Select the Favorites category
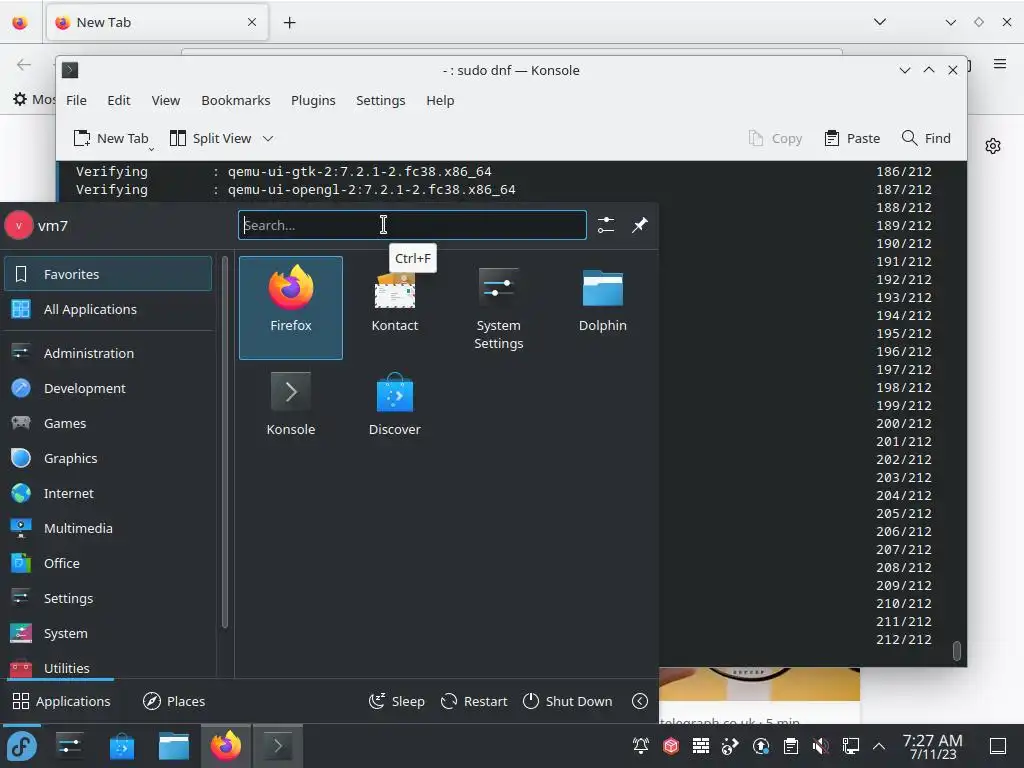 click(108, 274)
